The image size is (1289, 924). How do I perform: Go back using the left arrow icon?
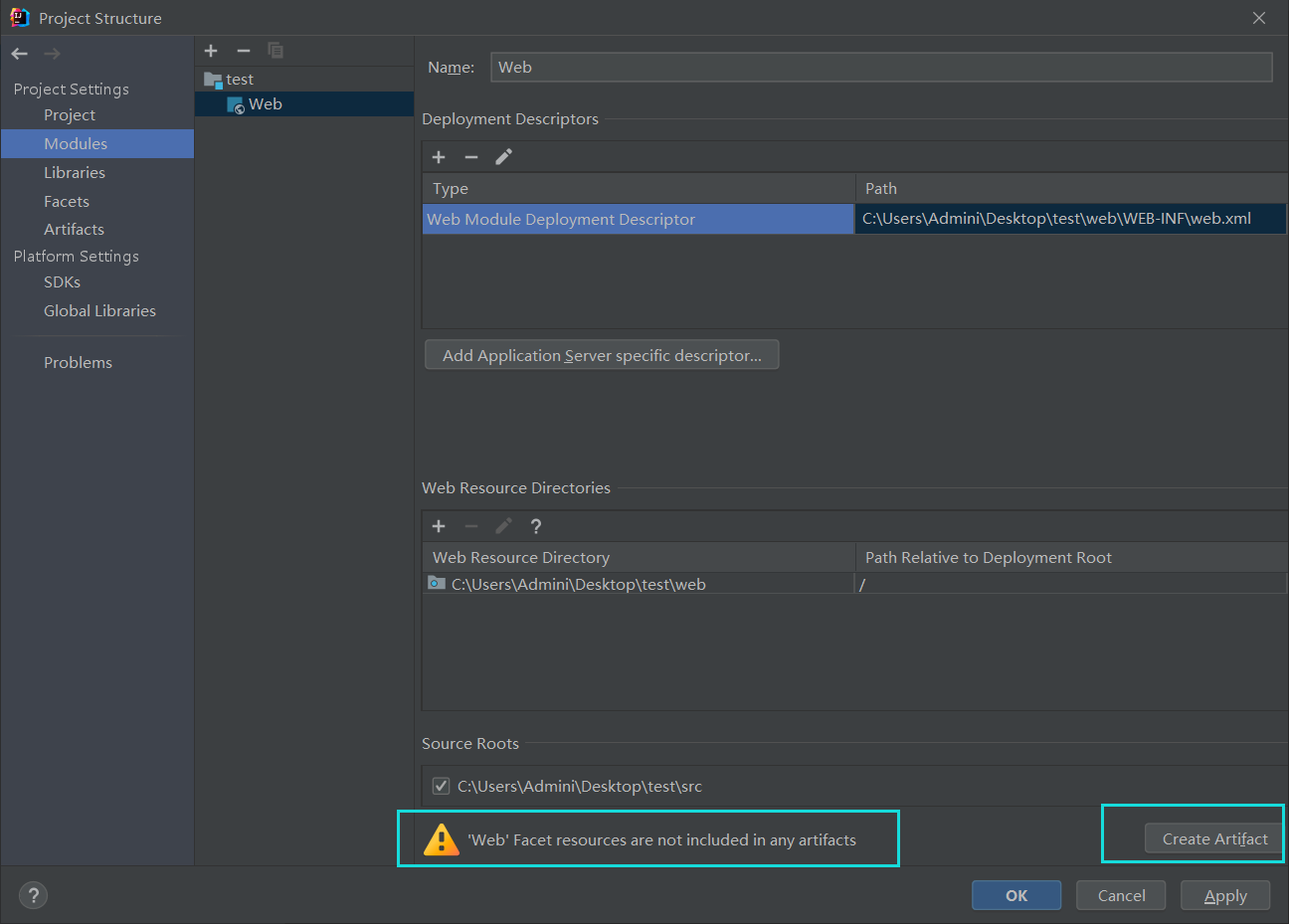20,54
